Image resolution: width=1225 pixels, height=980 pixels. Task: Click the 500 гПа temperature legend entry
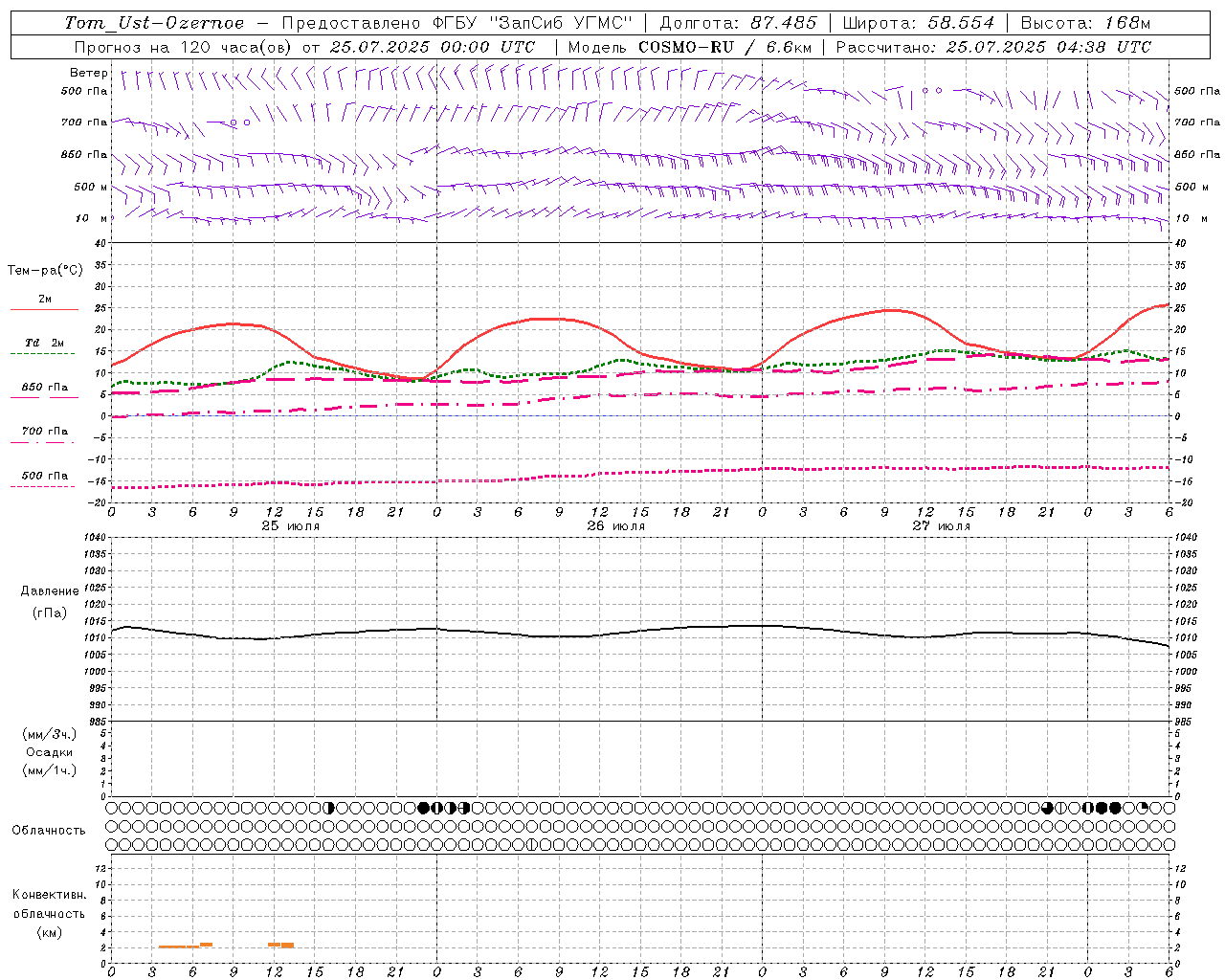click(x=45, y=476)
